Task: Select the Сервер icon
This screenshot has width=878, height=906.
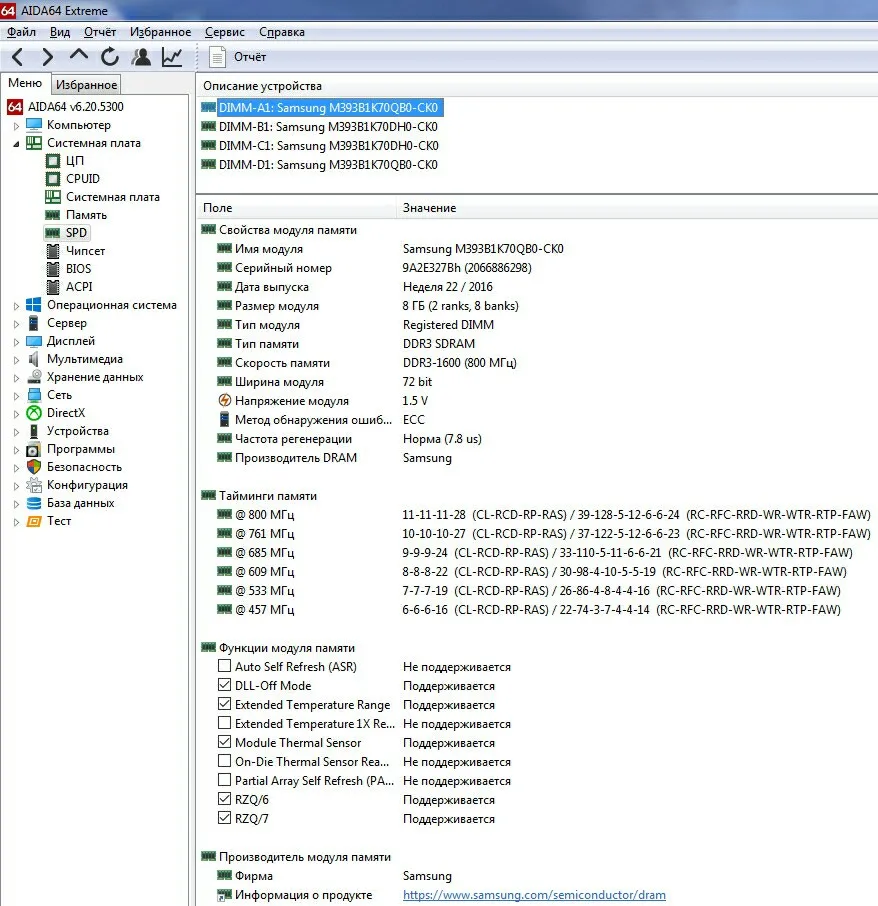Action: tap(34, 323)
